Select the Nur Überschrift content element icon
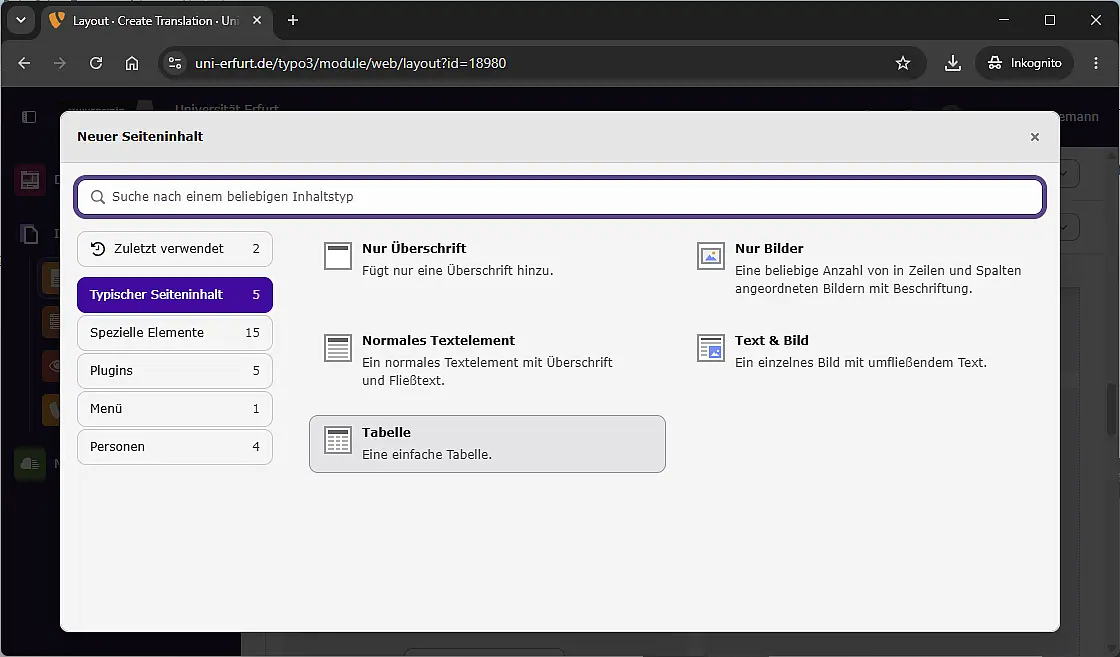Viewport: 1120px width, 657px height. point(338,256)
